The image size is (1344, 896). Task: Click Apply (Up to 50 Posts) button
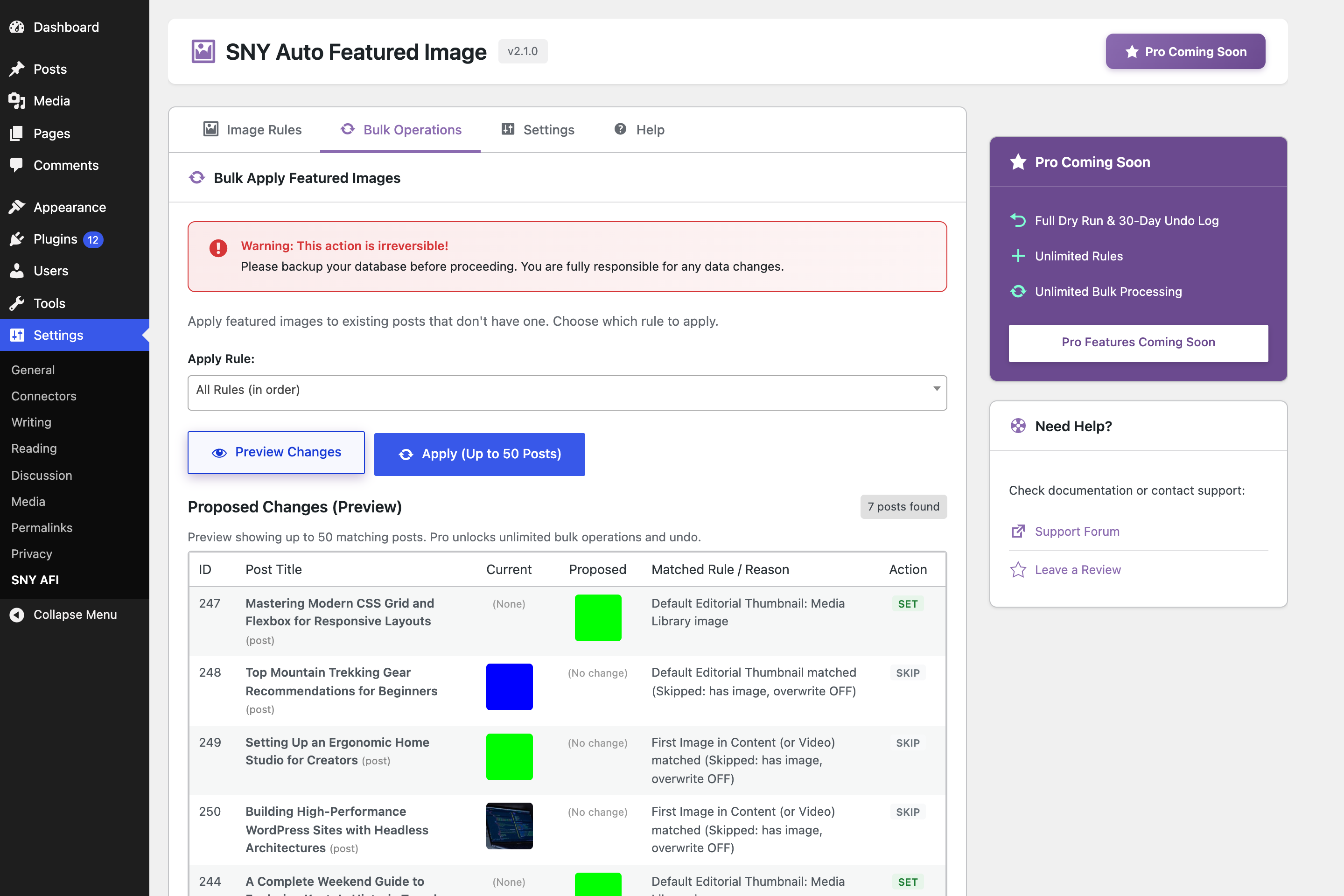tap(479, 454)
